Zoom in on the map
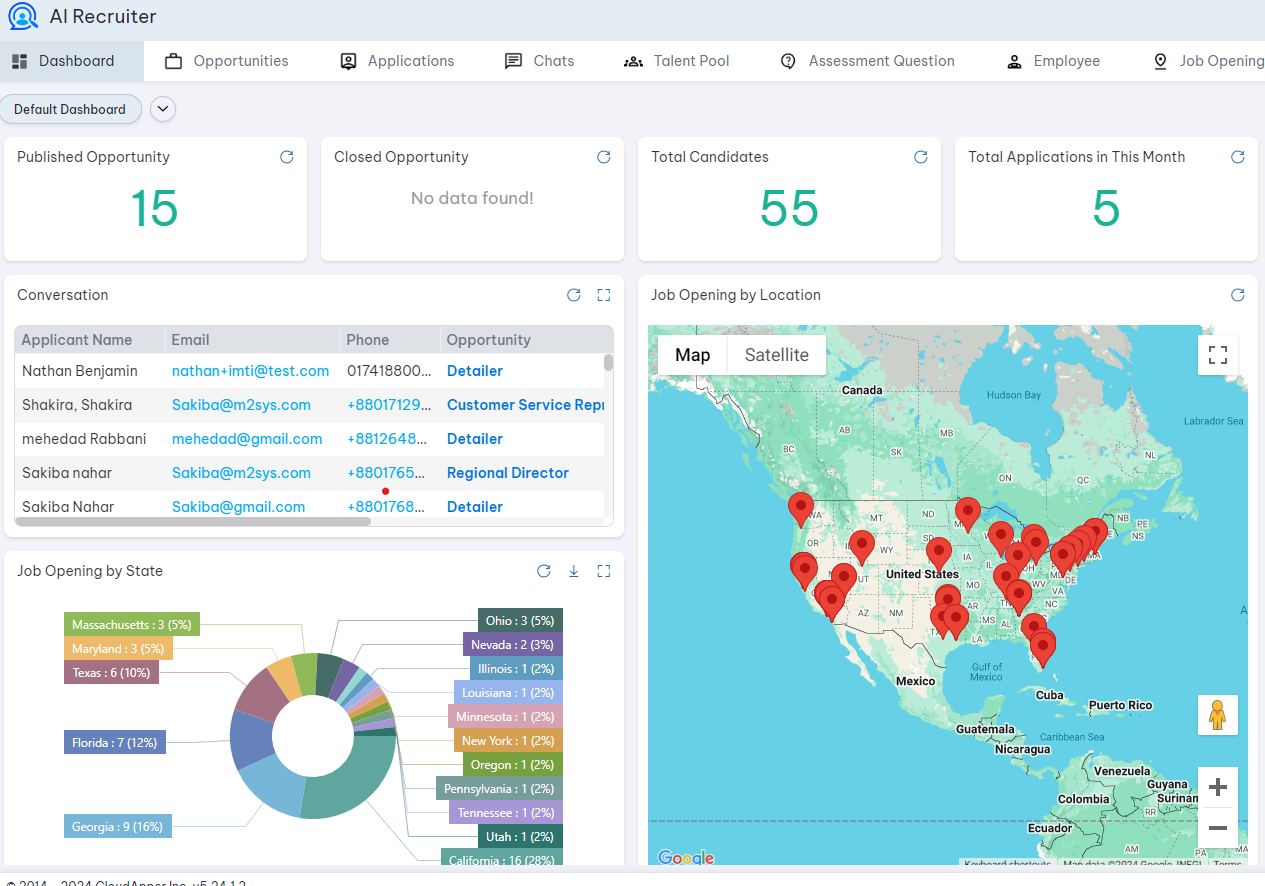 1217,787
